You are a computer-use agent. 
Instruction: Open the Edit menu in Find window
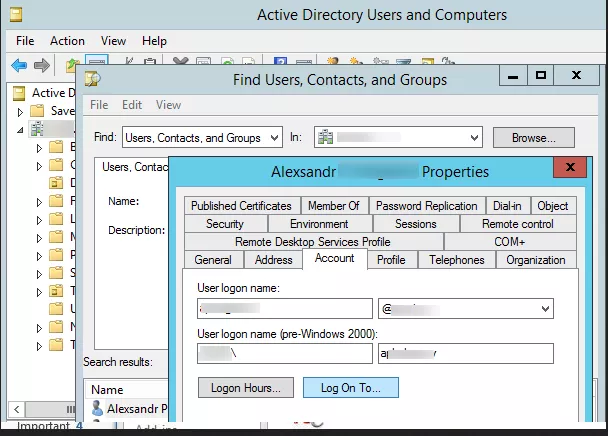tap(132, 105)
